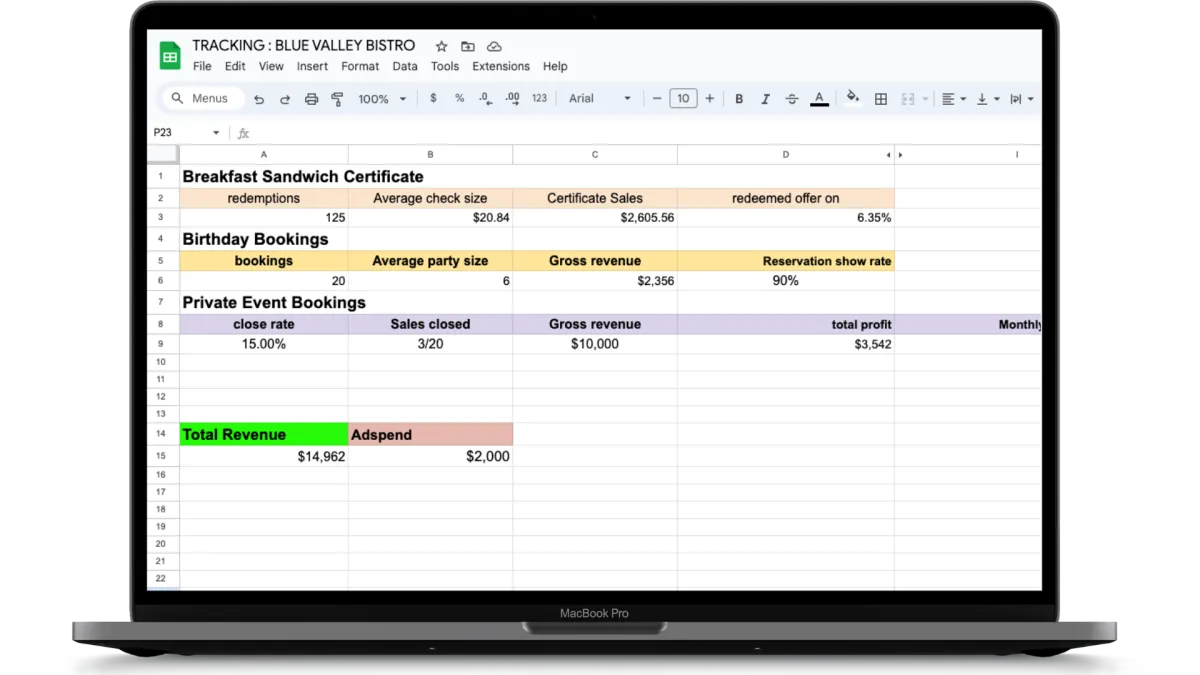
Task: Select cell with value $3,542
Action: pos(786,344)
